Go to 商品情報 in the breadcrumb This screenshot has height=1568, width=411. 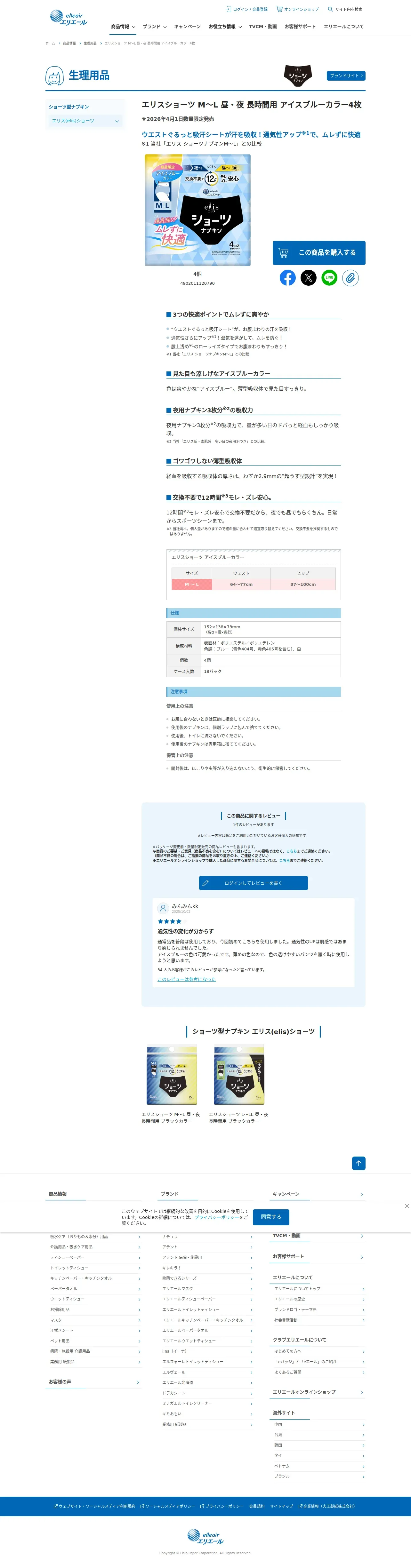69,43
